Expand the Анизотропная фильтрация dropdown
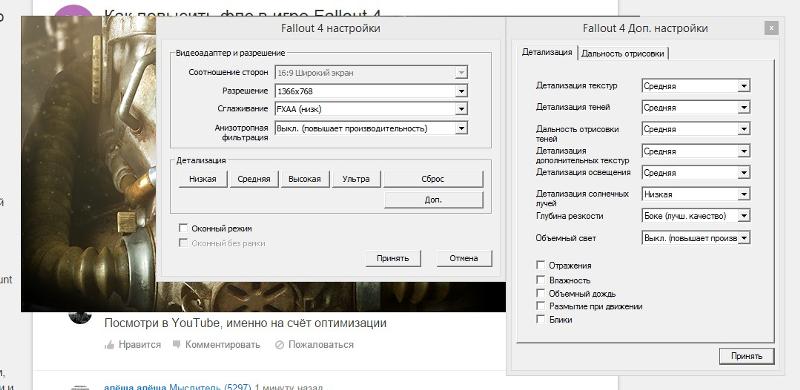This screenshot has height=390, width=800. click(371, 128)
